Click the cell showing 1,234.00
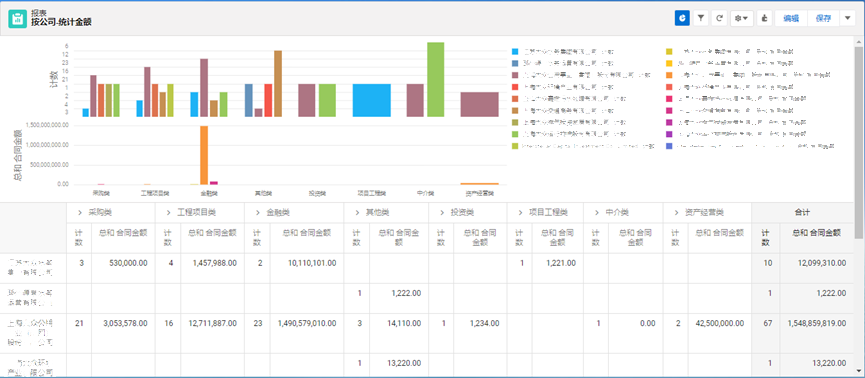The height and width of the screenshot is (378, 865). [479, 333]
